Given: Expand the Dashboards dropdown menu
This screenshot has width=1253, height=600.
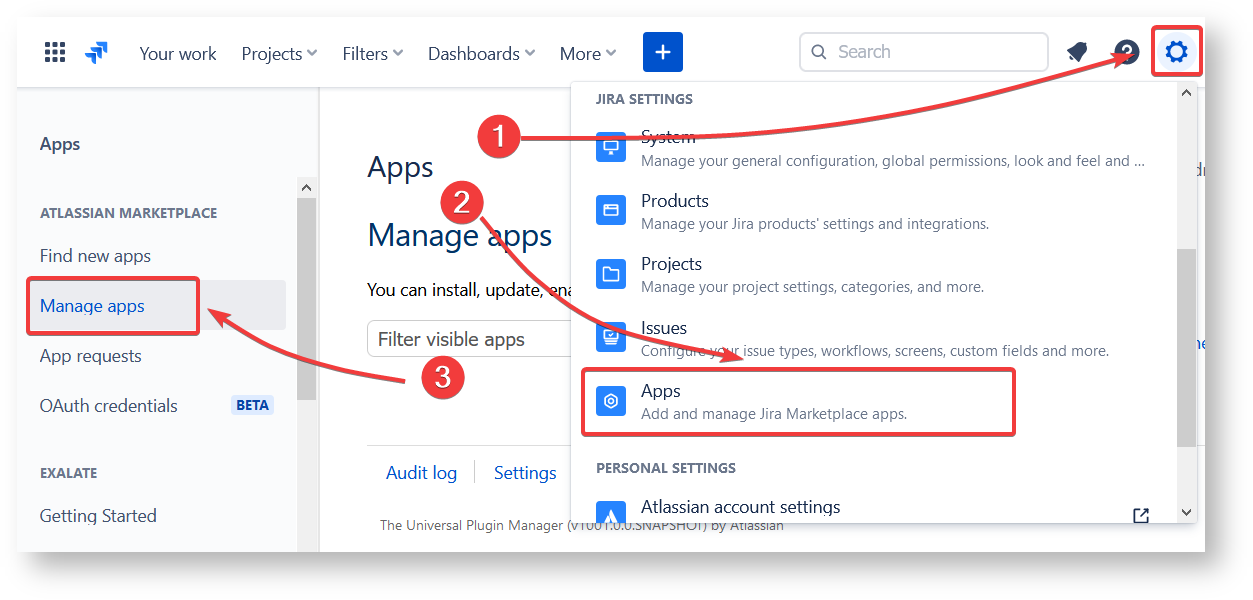Looking at the screenshot, I should tap(481, 54).
